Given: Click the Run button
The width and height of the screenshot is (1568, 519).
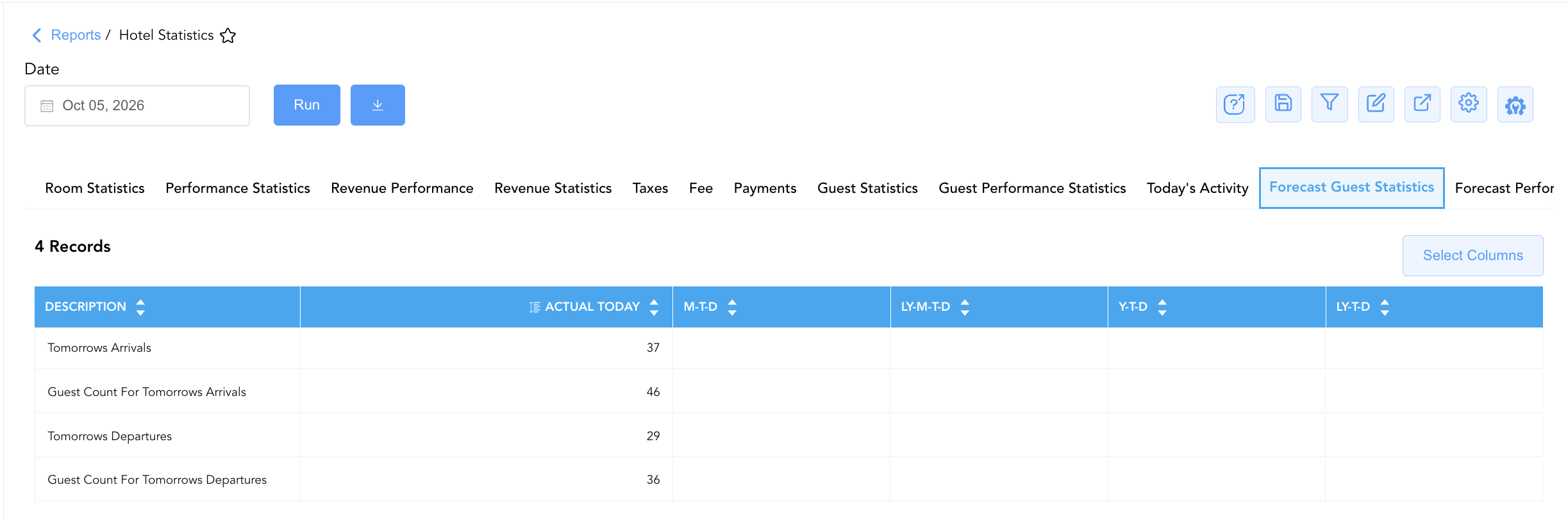Looking at the screenshot, I should tap(307, 105).
